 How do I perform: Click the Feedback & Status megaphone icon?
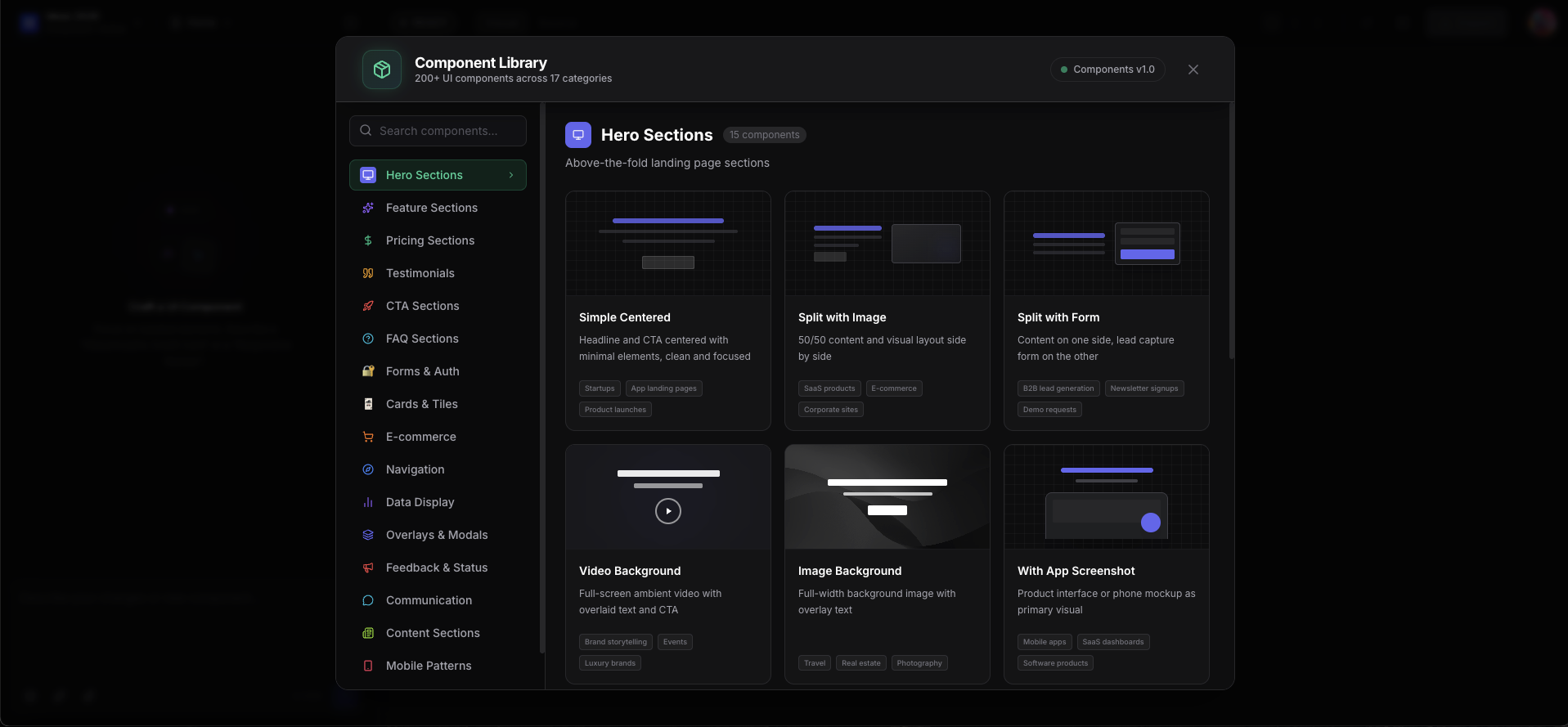point(368,568)
